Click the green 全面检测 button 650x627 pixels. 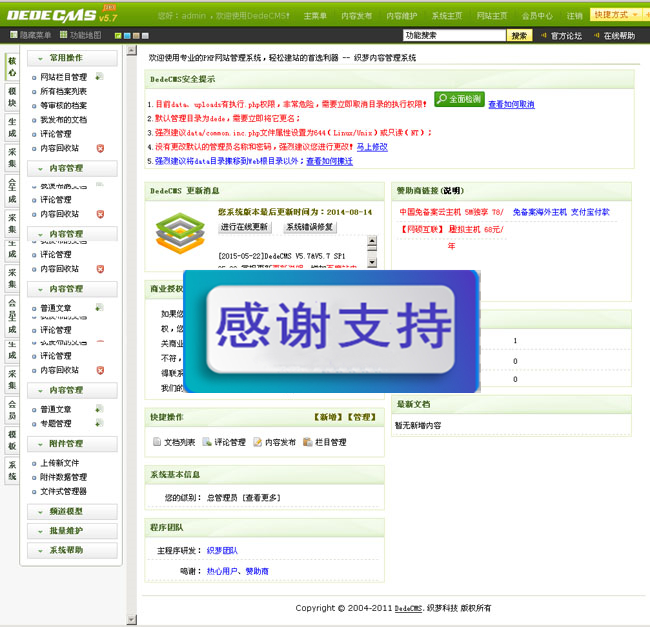459,99
